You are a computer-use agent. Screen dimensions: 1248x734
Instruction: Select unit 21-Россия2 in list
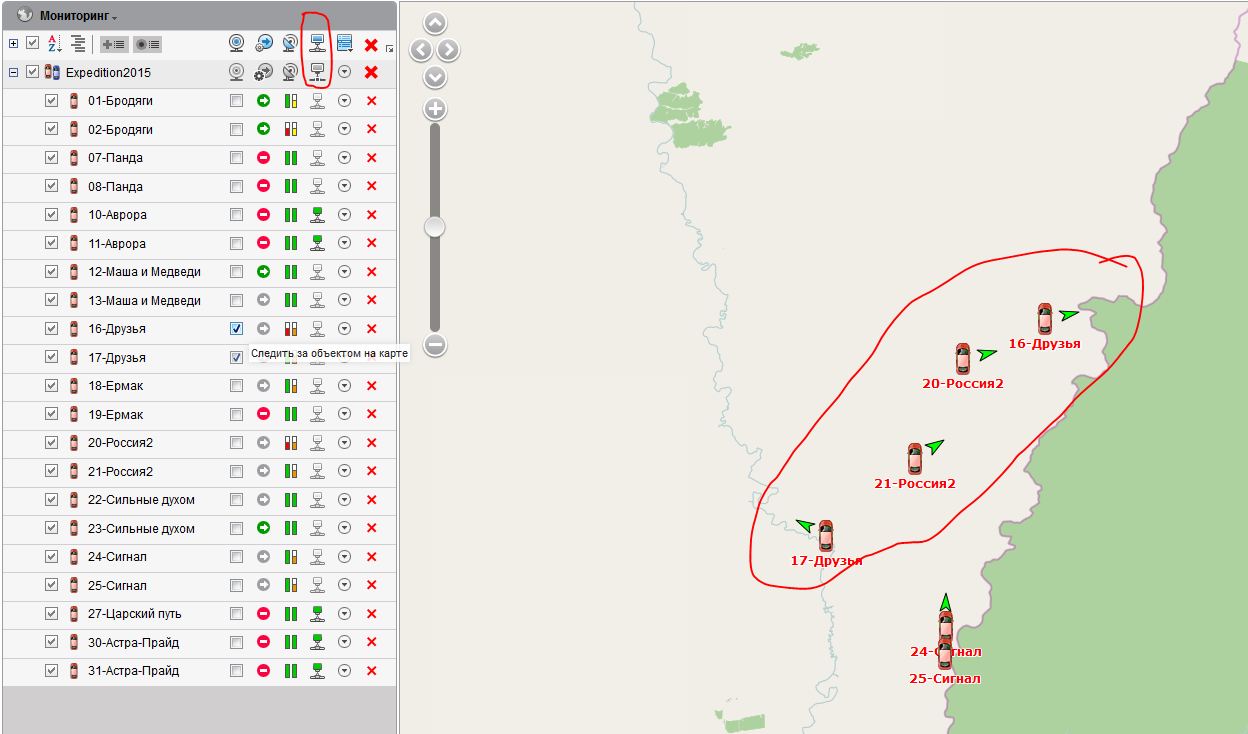[120, 471]
